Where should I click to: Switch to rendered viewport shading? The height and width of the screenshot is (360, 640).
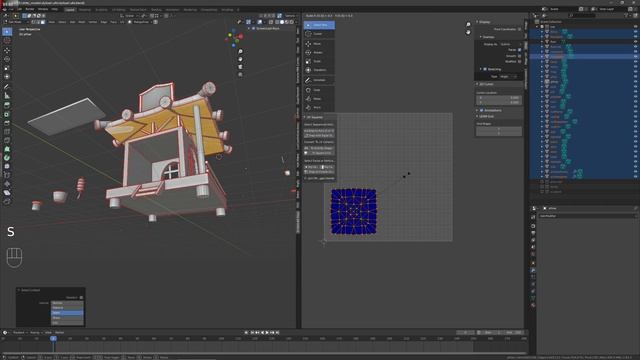click(x=291, y=22)
